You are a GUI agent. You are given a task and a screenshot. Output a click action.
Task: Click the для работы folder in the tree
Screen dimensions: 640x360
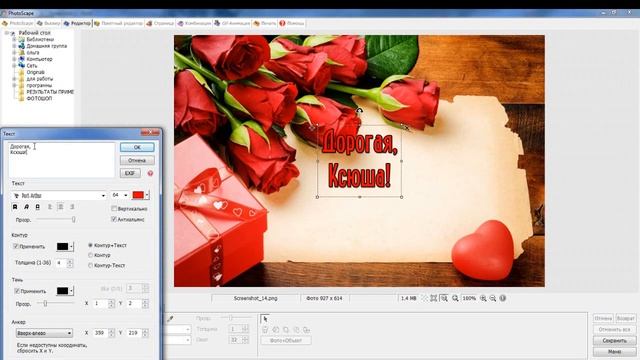(x=40, y=79)
